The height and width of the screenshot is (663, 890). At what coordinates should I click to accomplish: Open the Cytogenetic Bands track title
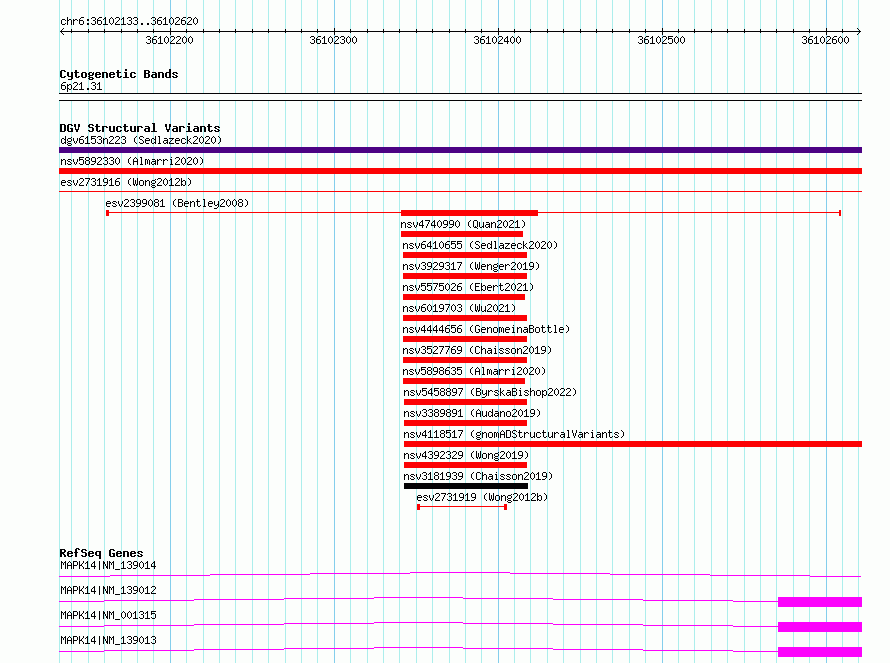pyautogui.click(x=119, y=74)
